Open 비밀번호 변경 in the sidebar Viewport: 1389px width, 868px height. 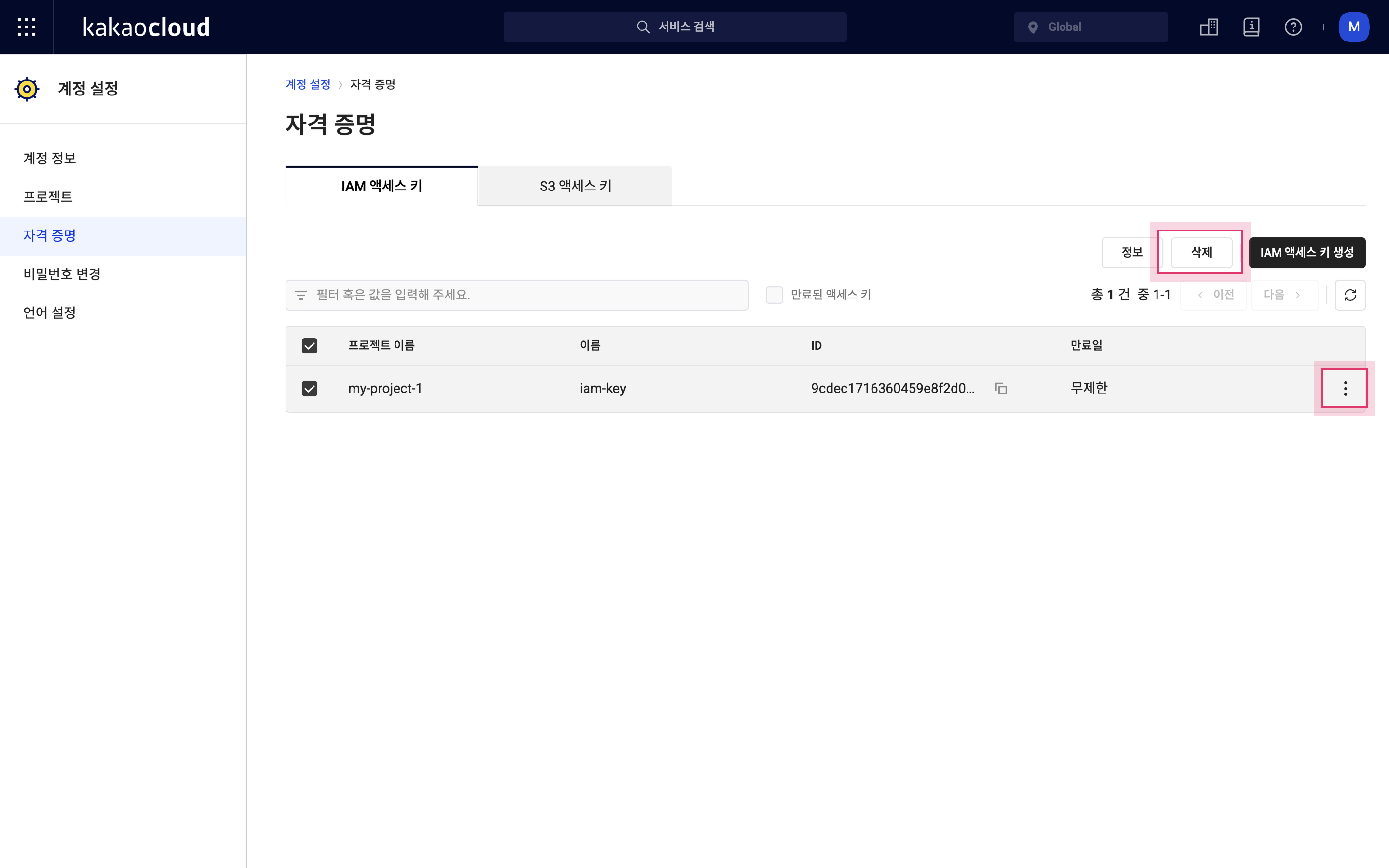click(x=123, y=274)
